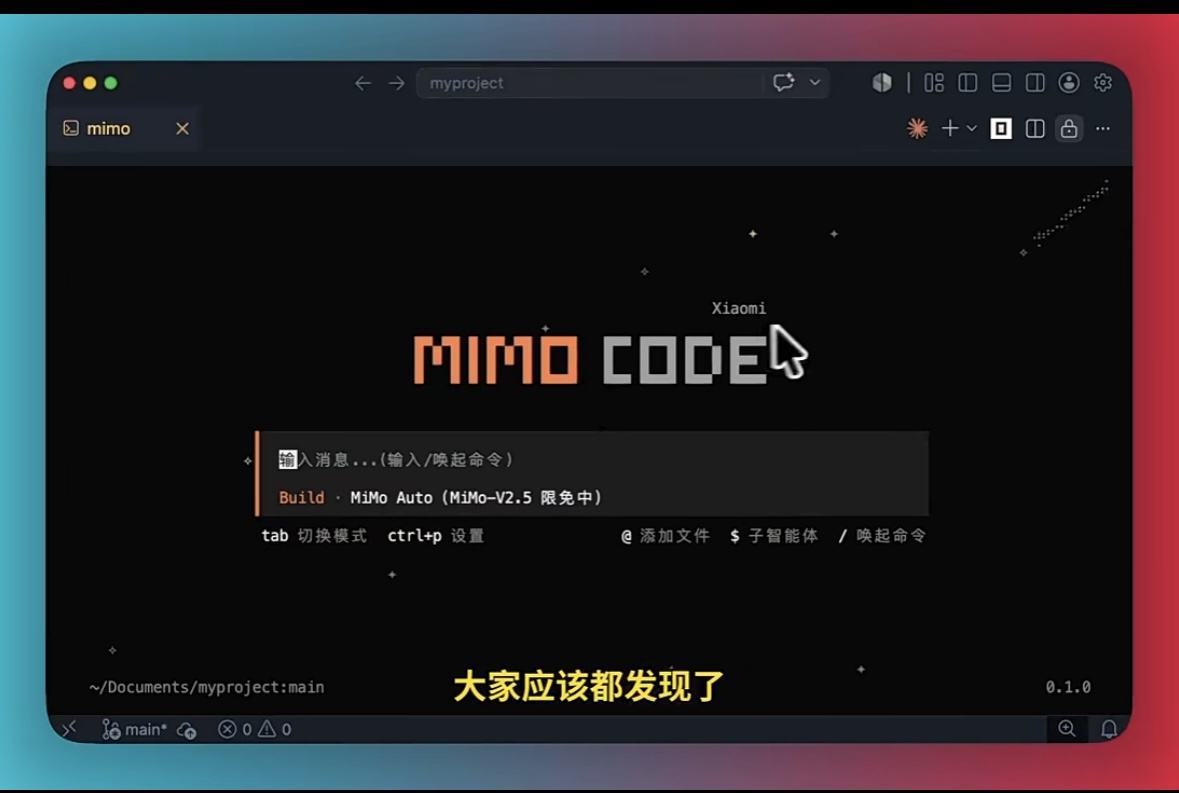Screen dimensions: 1179x793
Task: Click the / 唤起命令 hint
Action: click(x=882, y=536)
